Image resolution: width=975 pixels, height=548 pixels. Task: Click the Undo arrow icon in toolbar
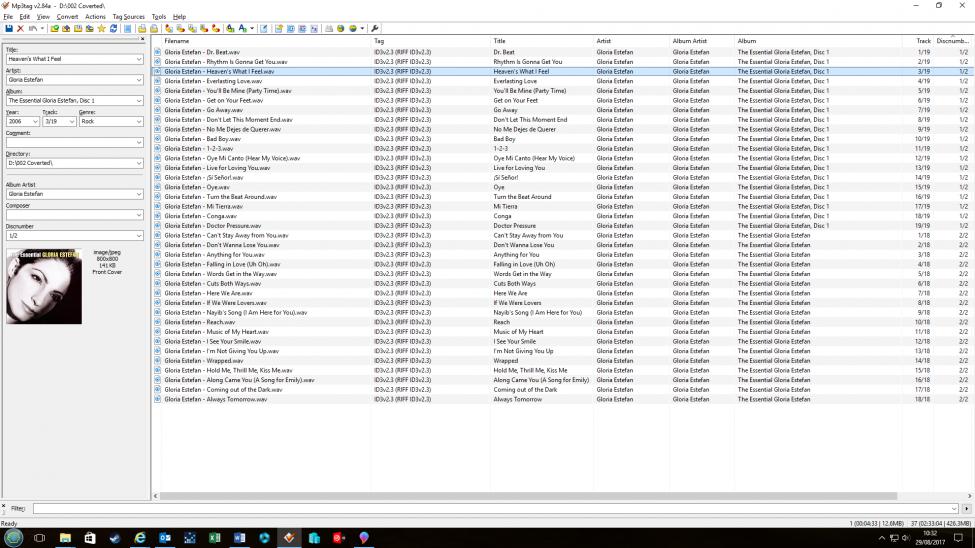click(x=33, y=28)
